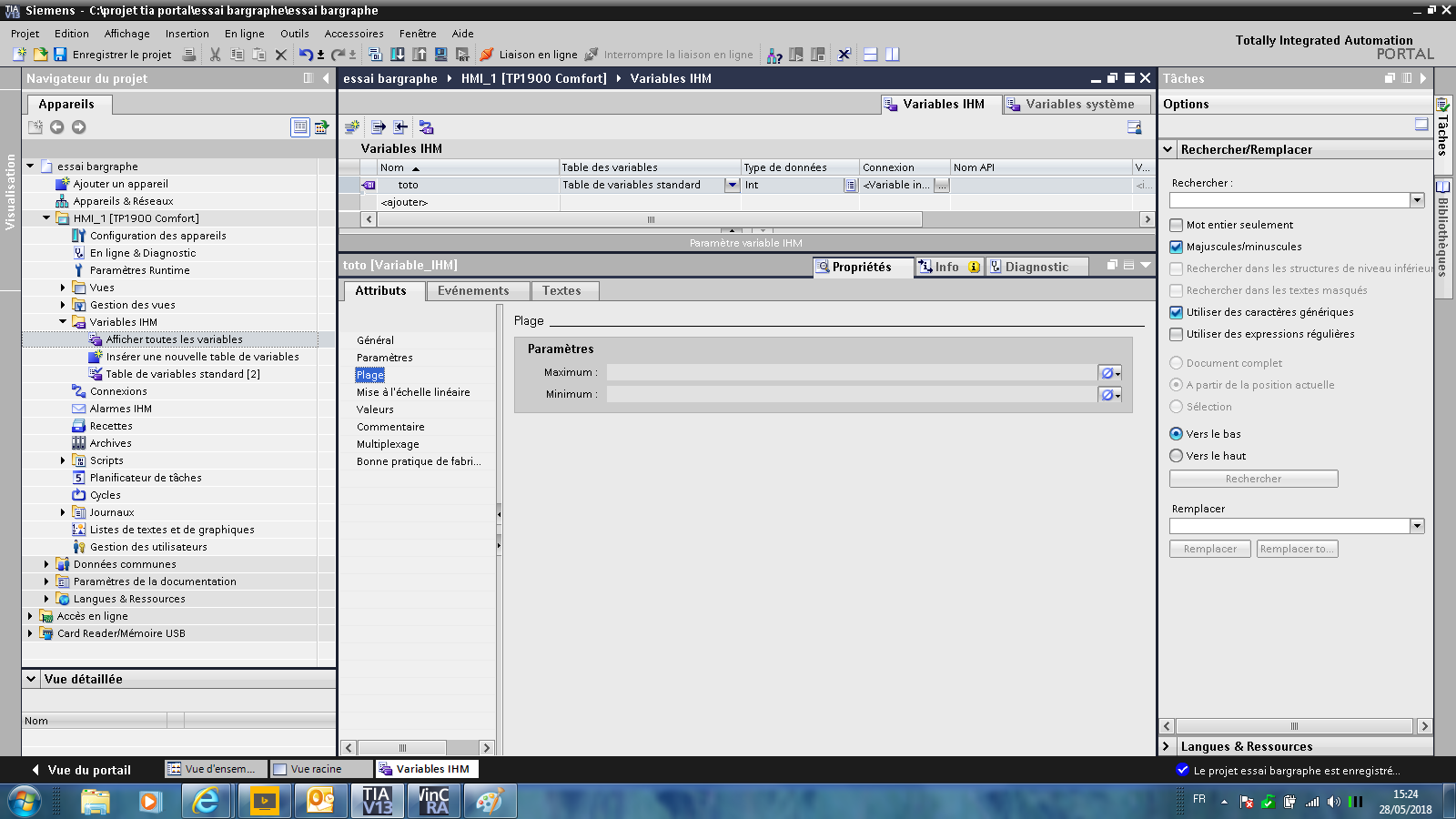This screenshot has width=1456, height=819.
Task: Switch to the Evénements tab
Action: coord(473,291)
